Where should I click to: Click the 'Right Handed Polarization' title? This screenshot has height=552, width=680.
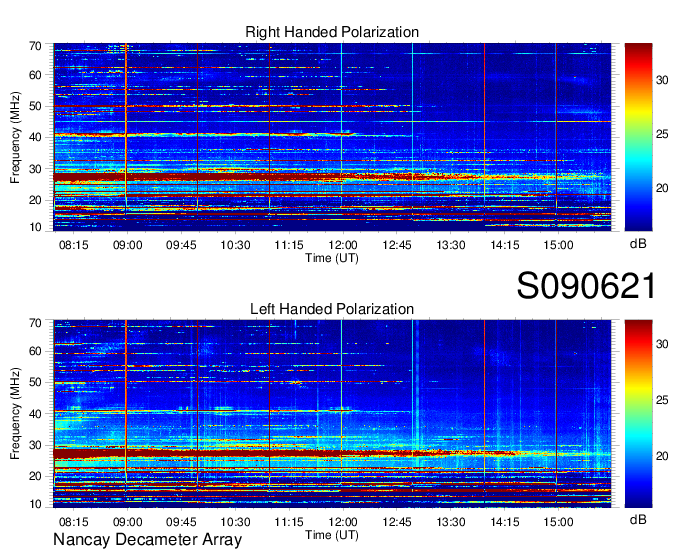332,32
